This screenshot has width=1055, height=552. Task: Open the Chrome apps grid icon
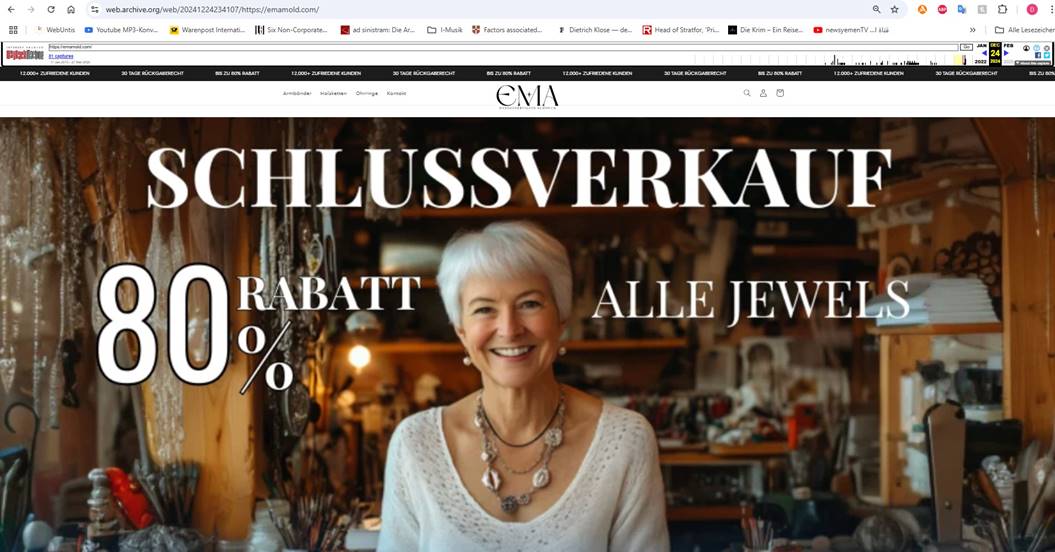(x=13, y=30)
